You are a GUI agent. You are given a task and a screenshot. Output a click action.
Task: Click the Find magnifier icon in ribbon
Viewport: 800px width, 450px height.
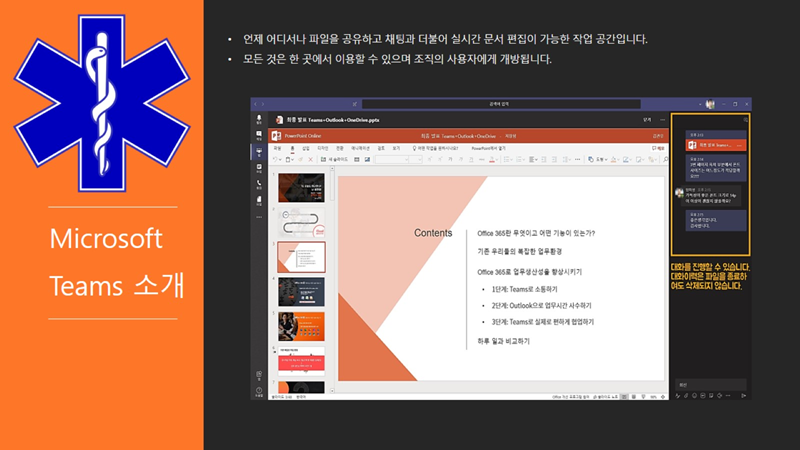(x=665, y=160)
